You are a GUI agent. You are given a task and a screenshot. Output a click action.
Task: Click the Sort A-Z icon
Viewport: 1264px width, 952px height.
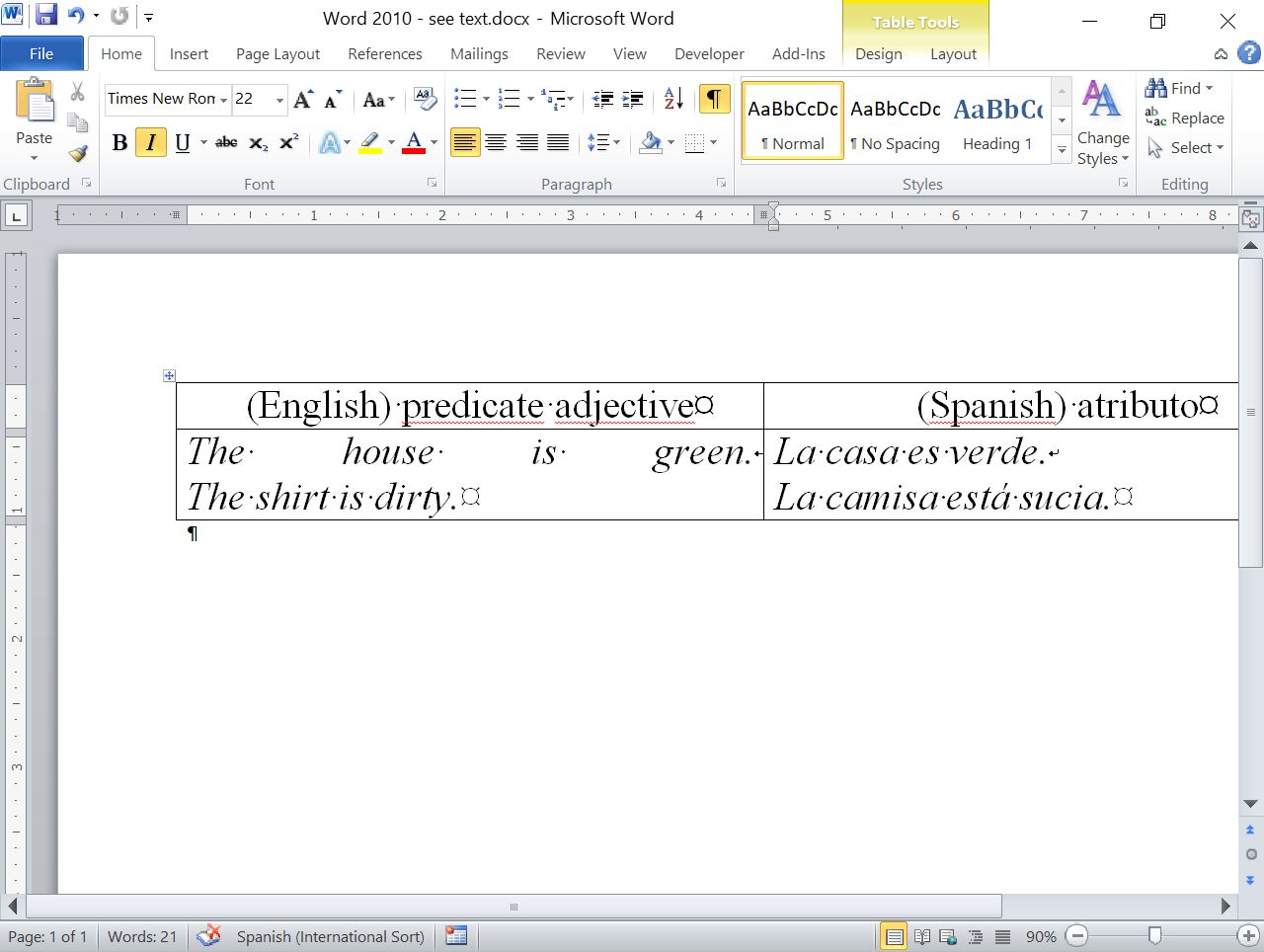[x=673, y=99]
